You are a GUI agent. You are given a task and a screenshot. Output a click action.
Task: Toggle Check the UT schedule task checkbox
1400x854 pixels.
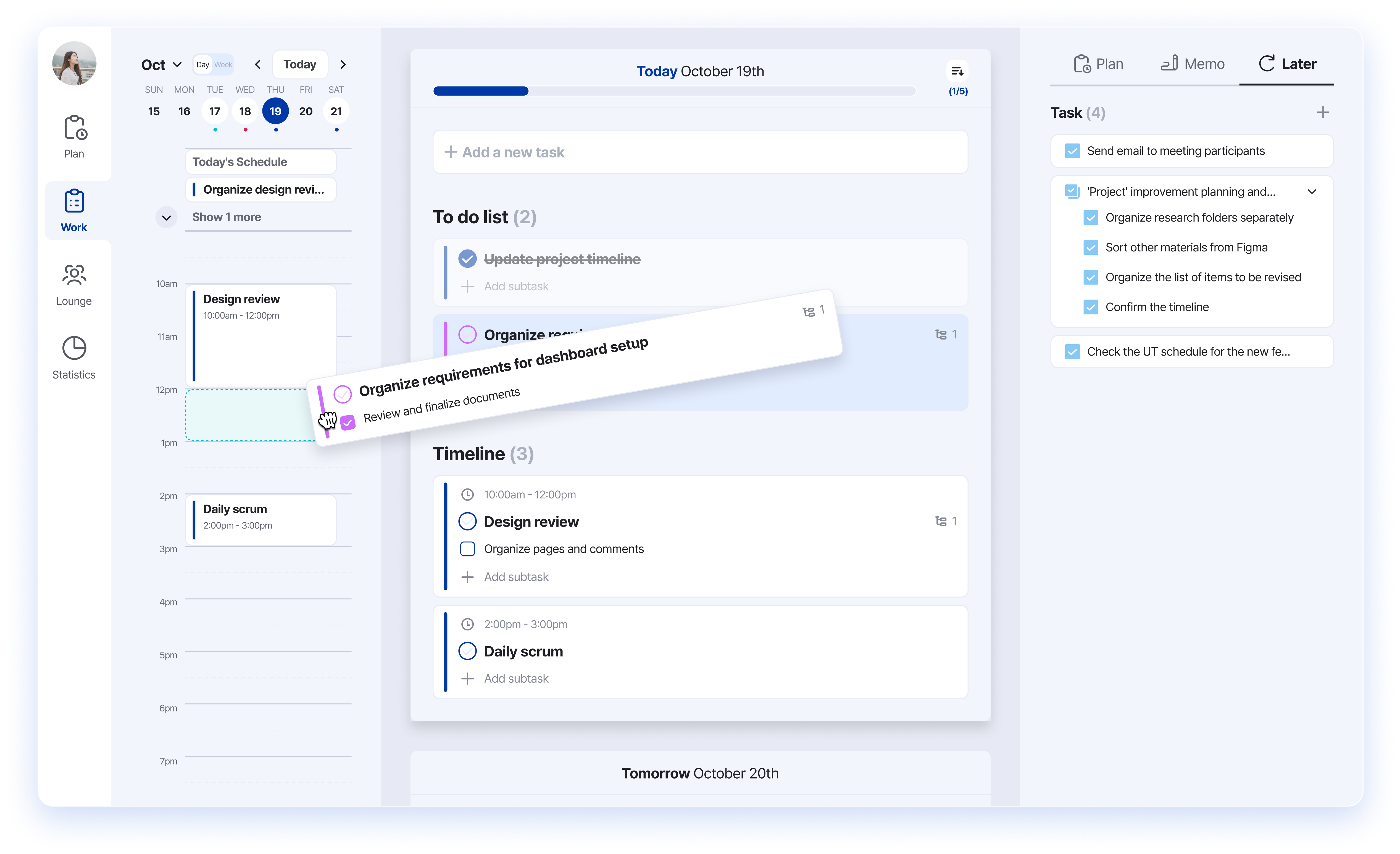point(1072,352)
